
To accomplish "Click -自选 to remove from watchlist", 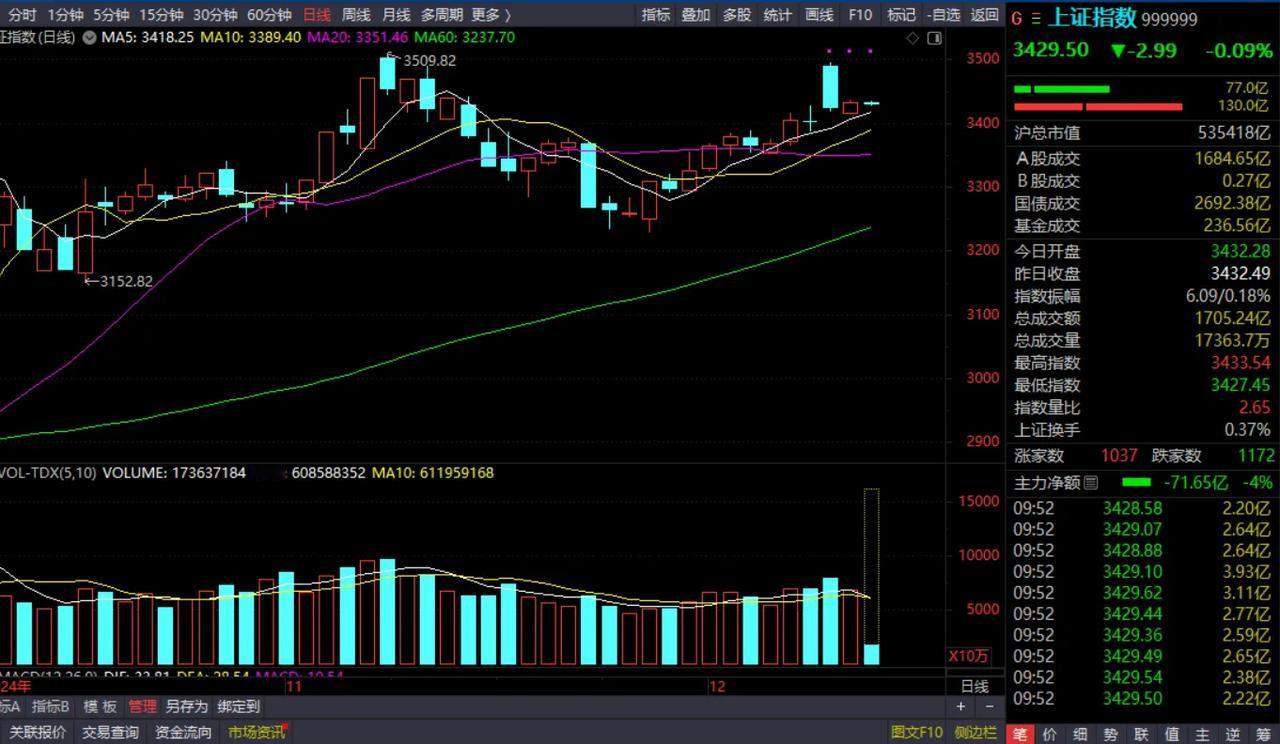I will point(944,14).
